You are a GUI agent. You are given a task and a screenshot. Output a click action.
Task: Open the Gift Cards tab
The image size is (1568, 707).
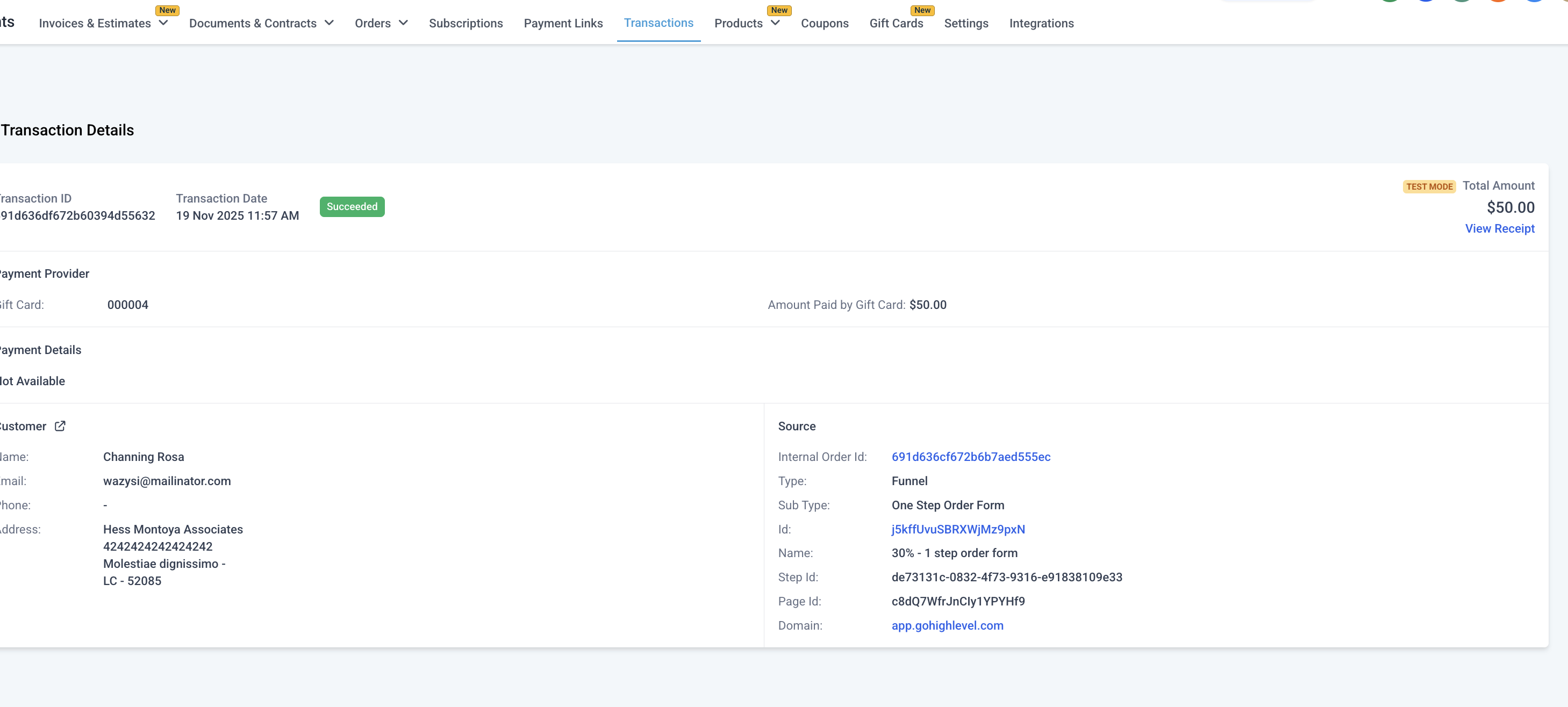click(896, 23)
